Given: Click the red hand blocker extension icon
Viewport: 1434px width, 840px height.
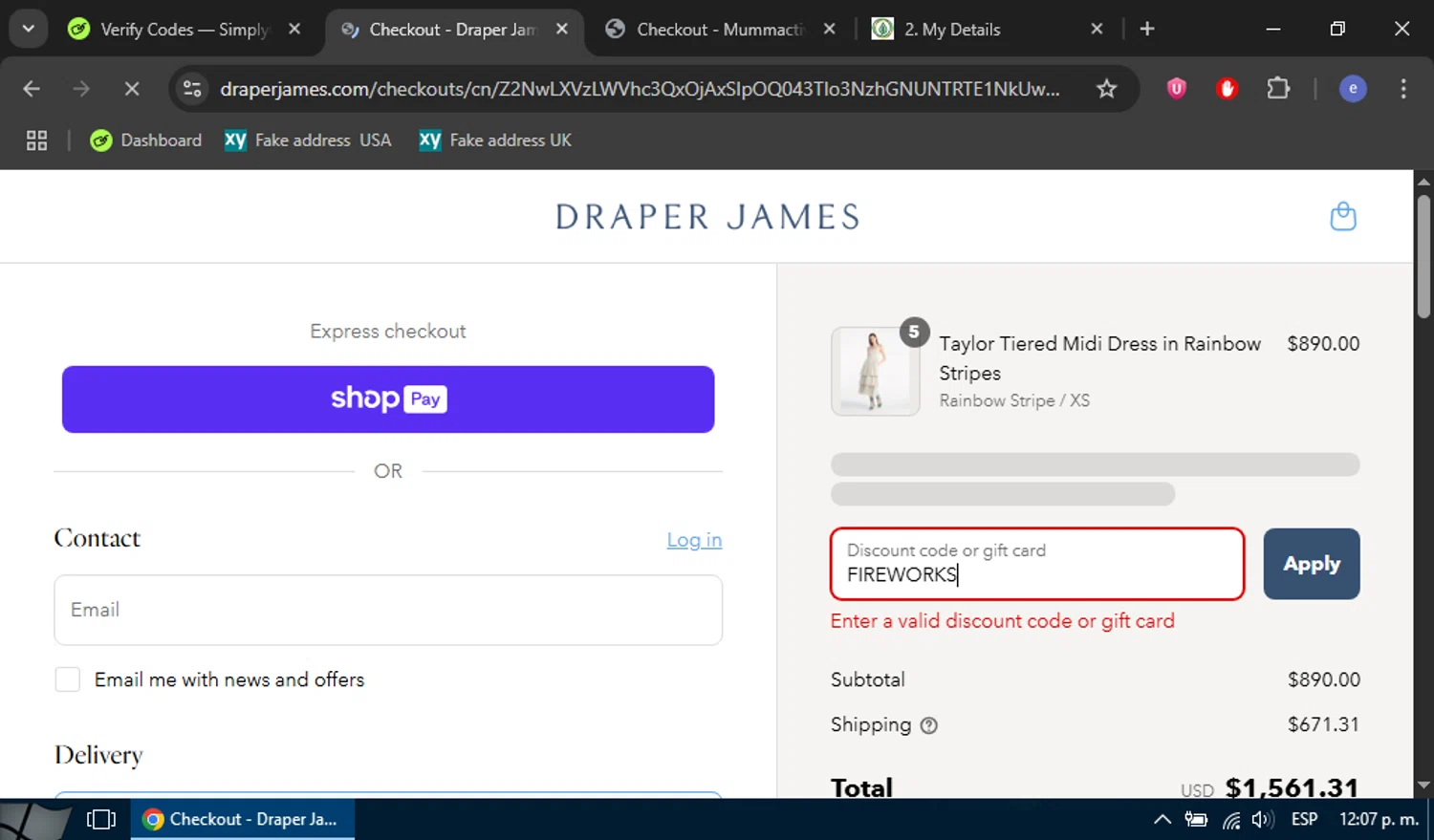Looking at the screenshot, I should (1228, 89).
